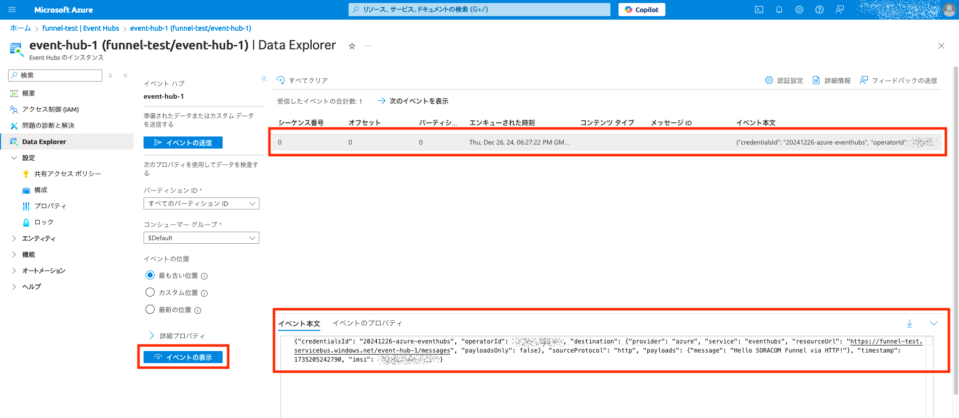Open the コンシューマー グループ dropdown

tap(201, 237)
